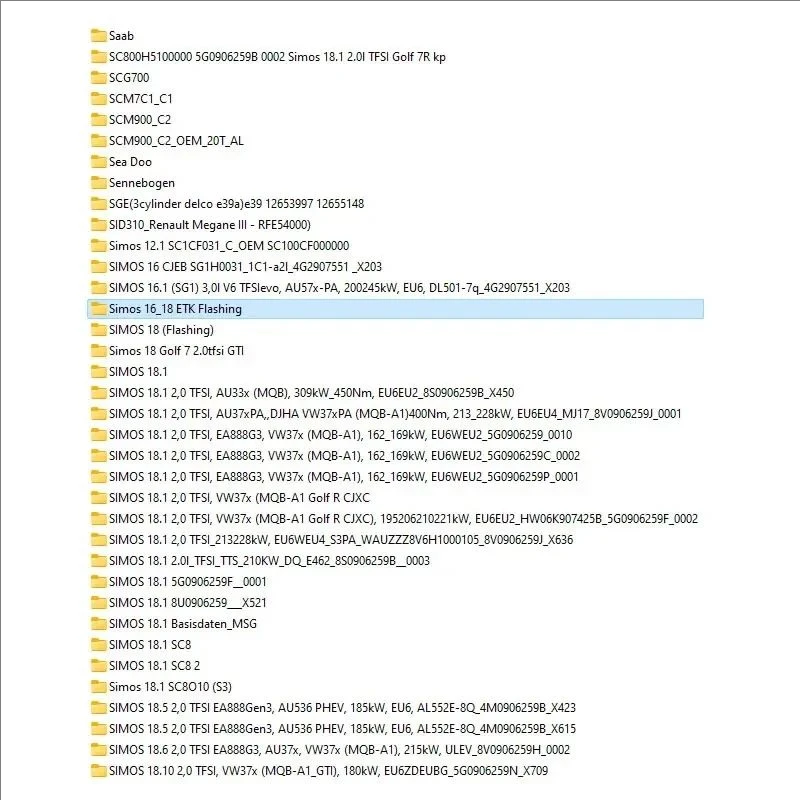Select SIMOS 18.1 VW37x (MQB-A1 Golf R CJXC folder
Image resolution: width=800 pixels, height=800 pixels.
click(x=239, y=497)
